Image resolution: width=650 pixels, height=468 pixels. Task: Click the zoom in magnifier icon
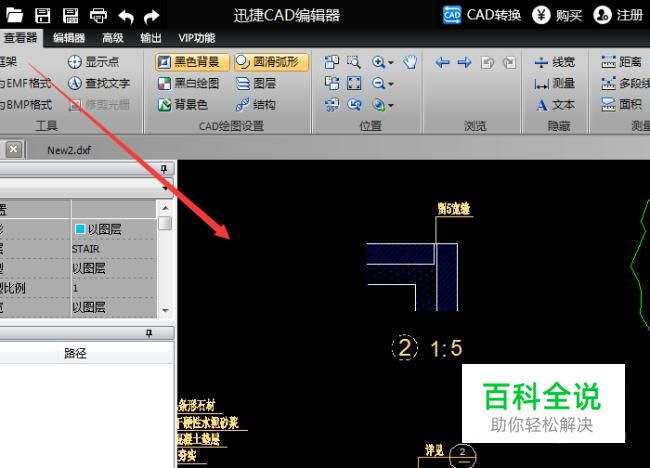(378, 62)
